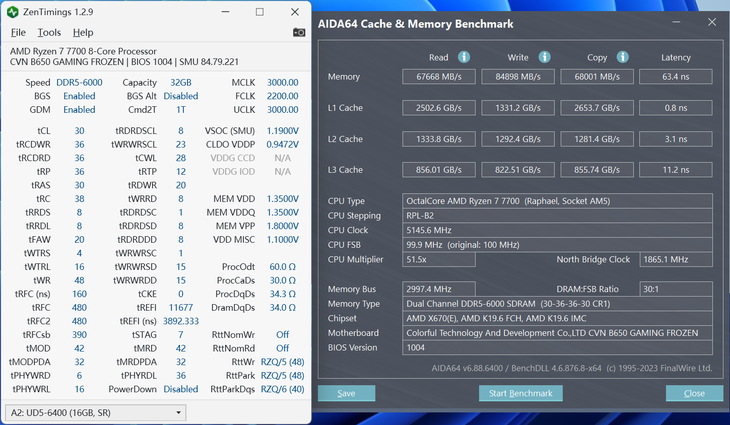
Task: Click the CPU Stepping field RPL-B2
Action: click(x=557, y=216)
